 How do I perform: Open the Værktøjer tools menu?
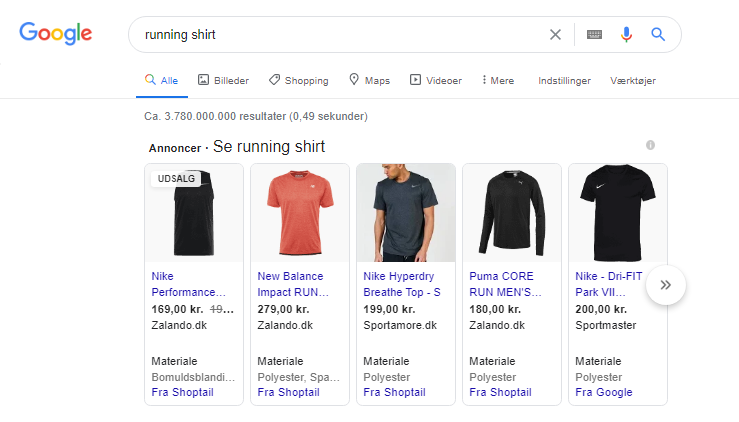pos(633,81)
